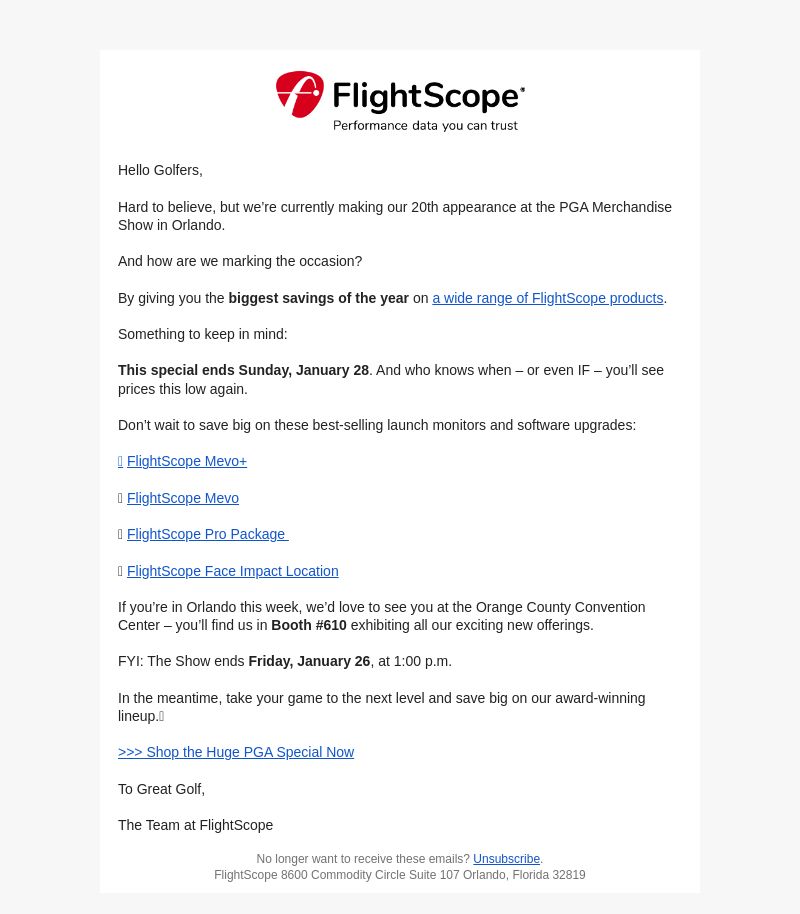Click the emoji glyph before FlightScope Mevo+
Screen dimensions: 800x914
coord(120,462)
